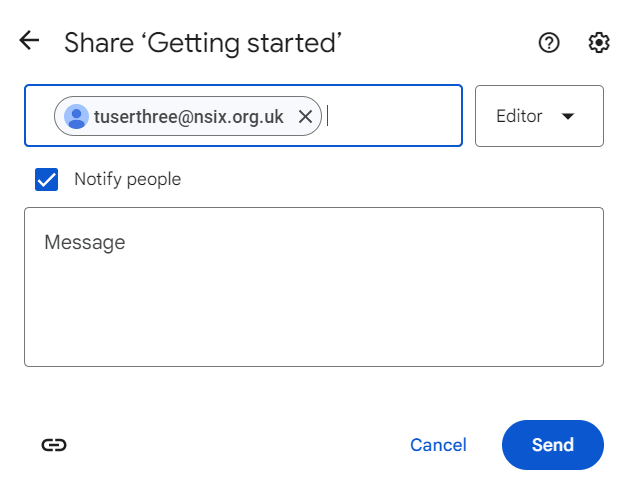Remove tuserthree@nsix.org.uk chip with the X

306,116
